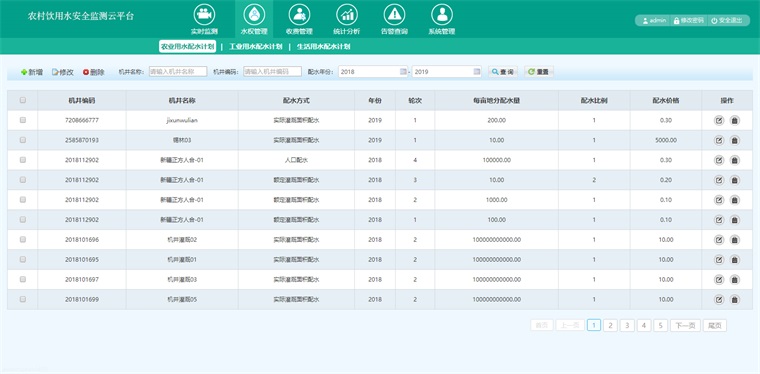Select the 收费管理 nav icon
The width and height of the screenshot is (760, 374).
click(299, 15)
